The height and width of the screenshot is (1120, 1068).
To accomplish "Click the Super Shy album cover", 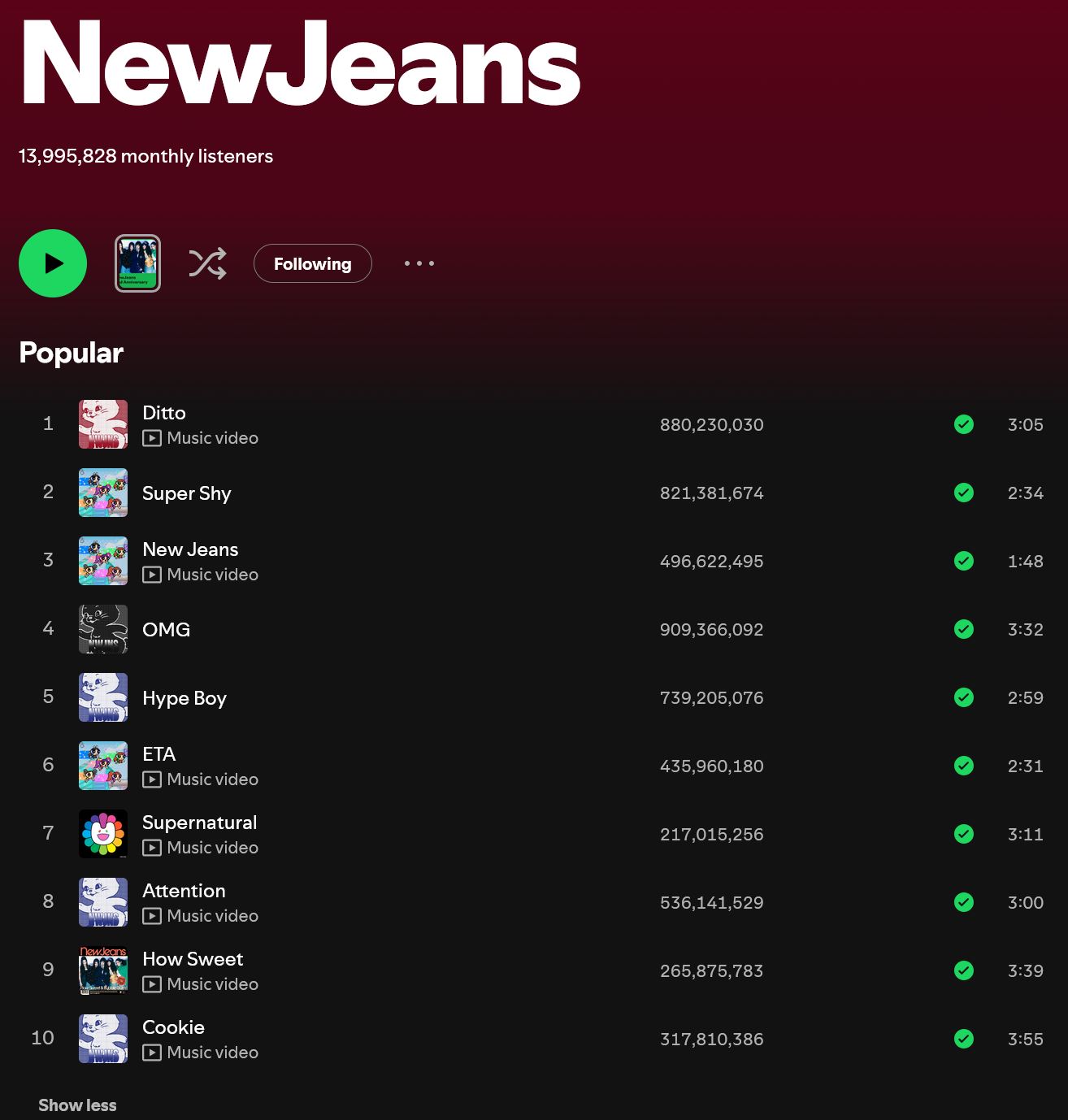I will [x=103, y=493].
